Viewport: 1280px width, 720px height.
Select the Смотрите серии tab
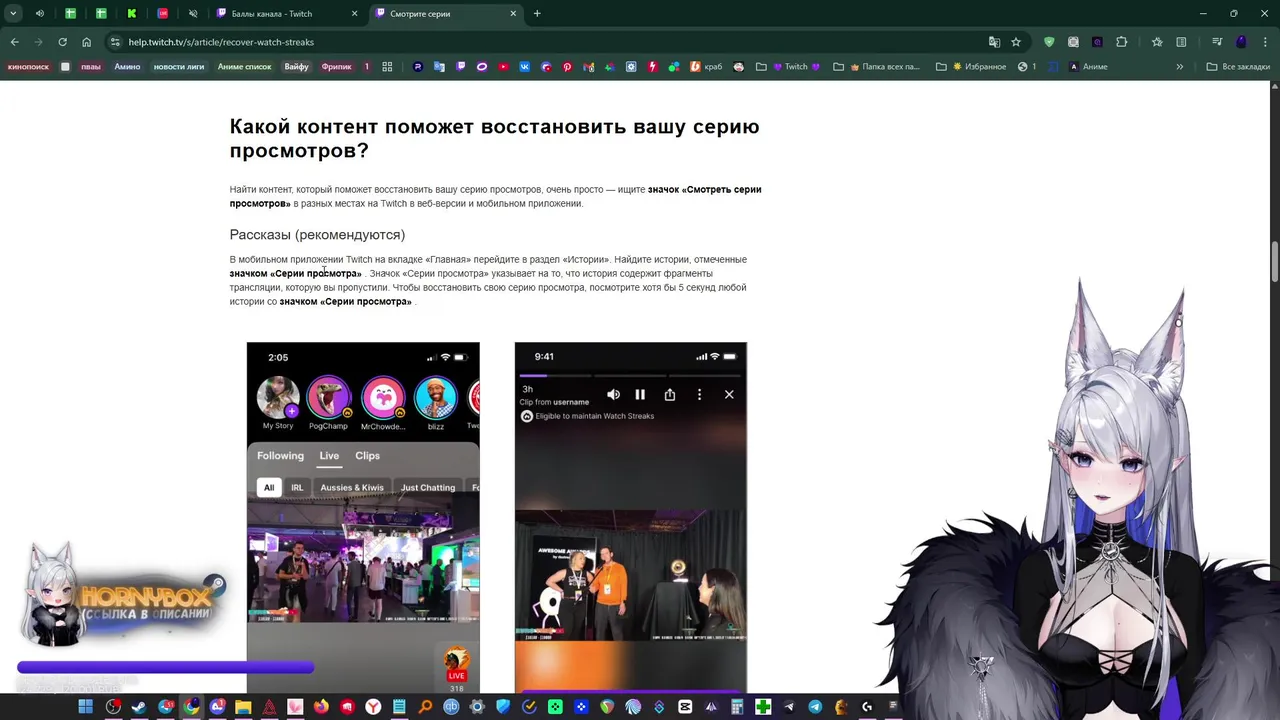(x=445, y=14)
